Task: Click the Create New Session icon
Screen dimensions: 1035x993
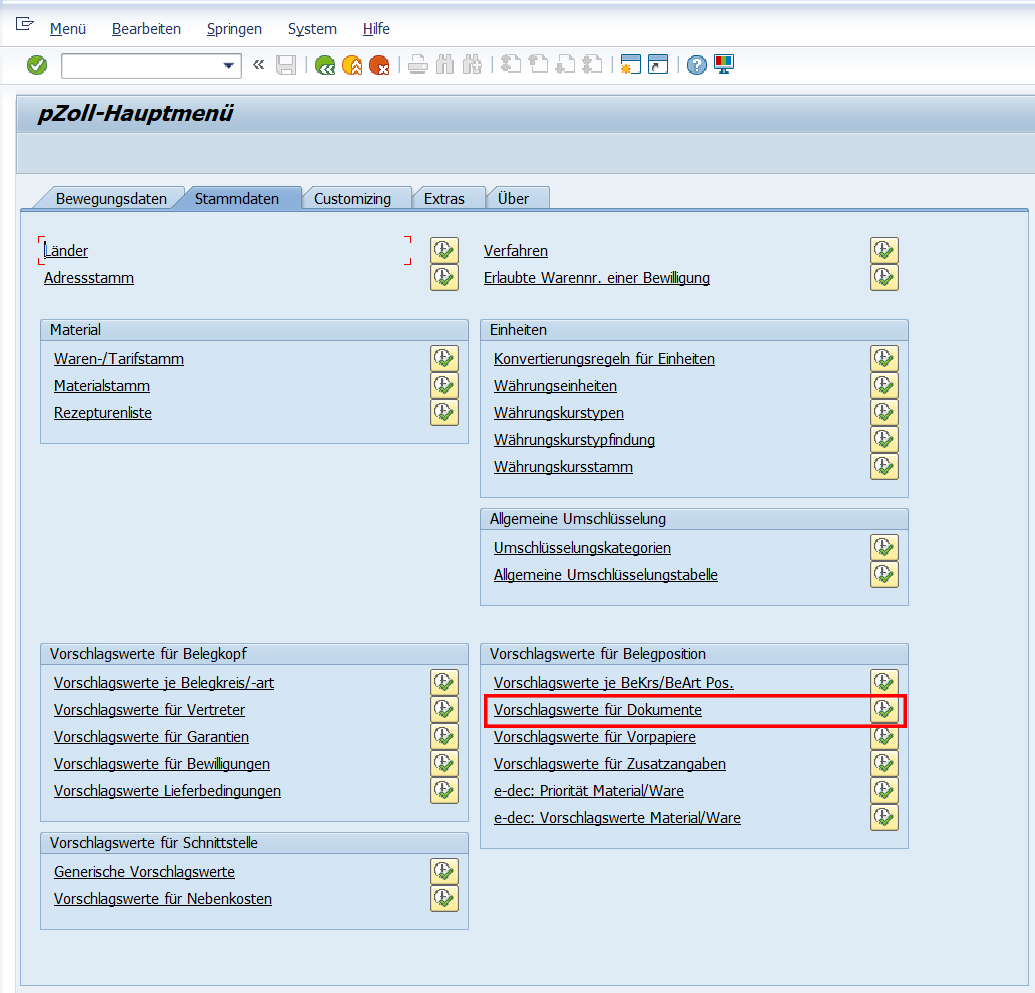Action: point(630,66)
